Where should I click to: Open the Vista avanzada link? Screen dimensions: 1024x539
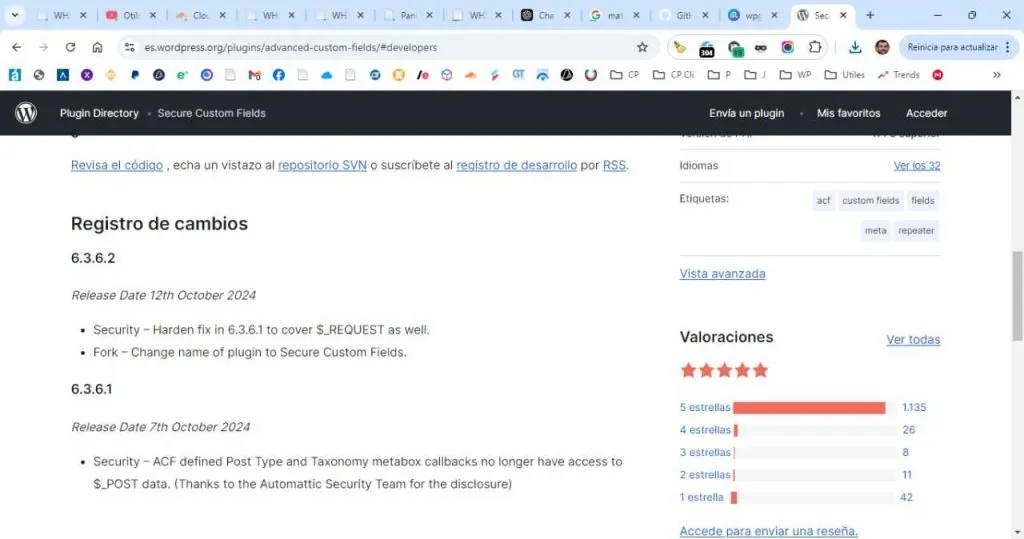click(722, 274)
